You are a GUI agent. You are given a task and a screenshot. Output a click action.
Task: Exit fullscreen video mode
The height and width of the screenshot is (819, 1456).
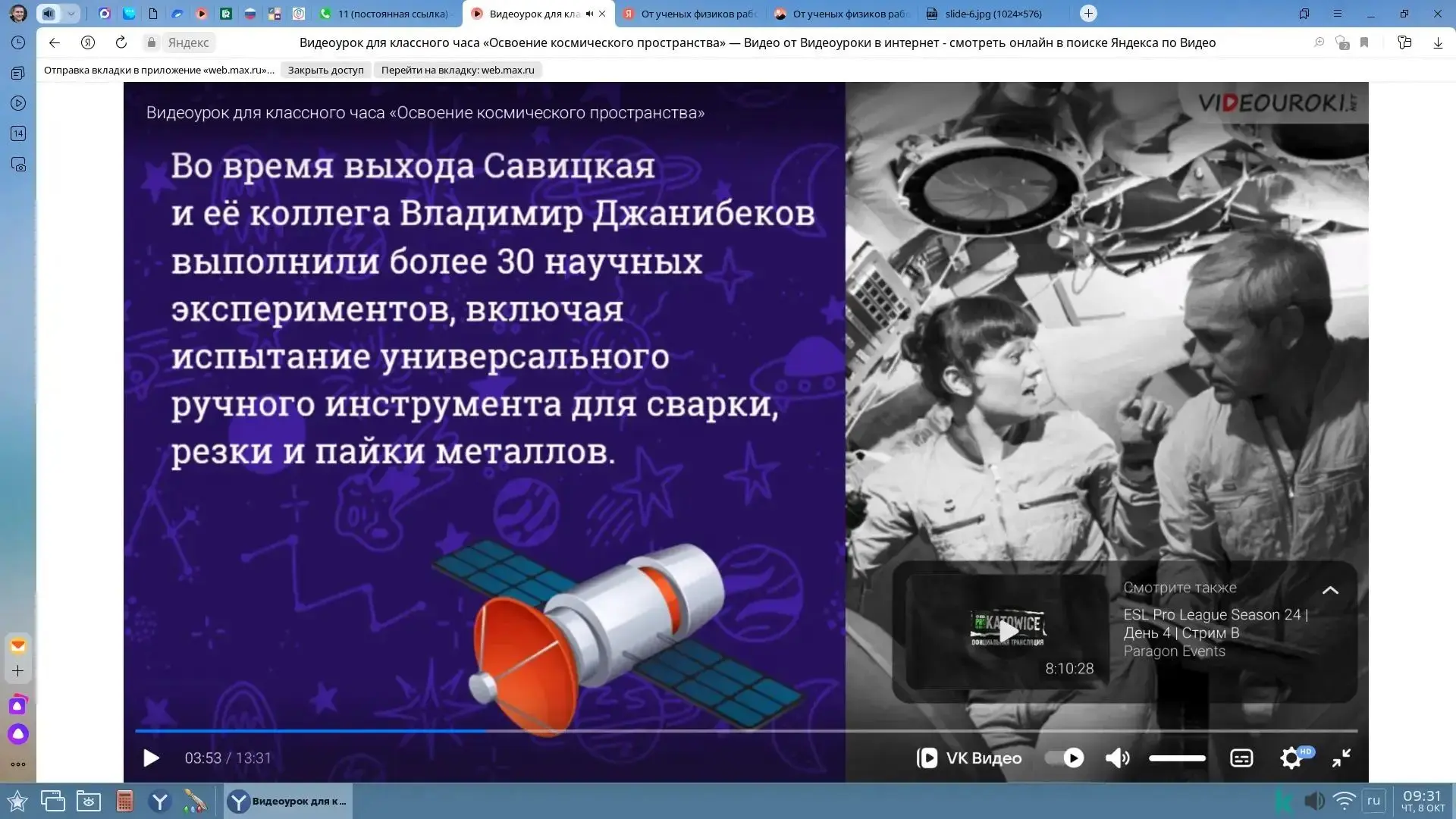1341,758
